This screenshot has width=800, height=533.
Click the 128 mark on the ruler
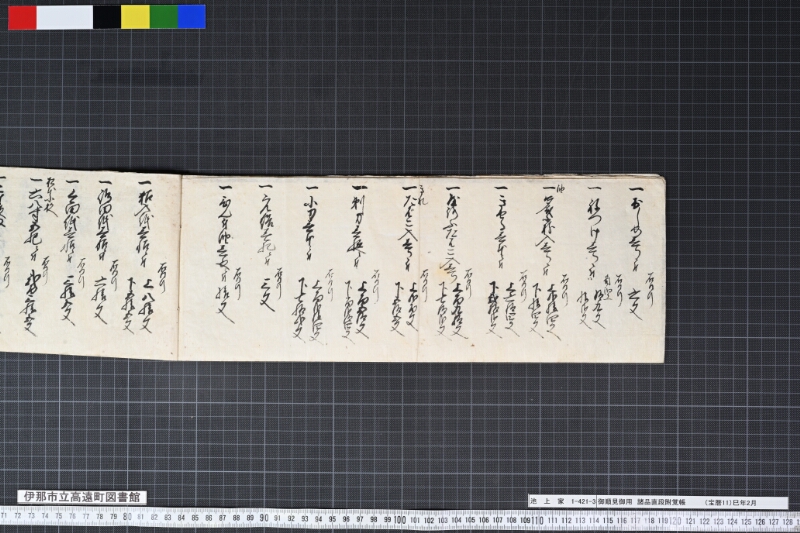click(787, 521)
